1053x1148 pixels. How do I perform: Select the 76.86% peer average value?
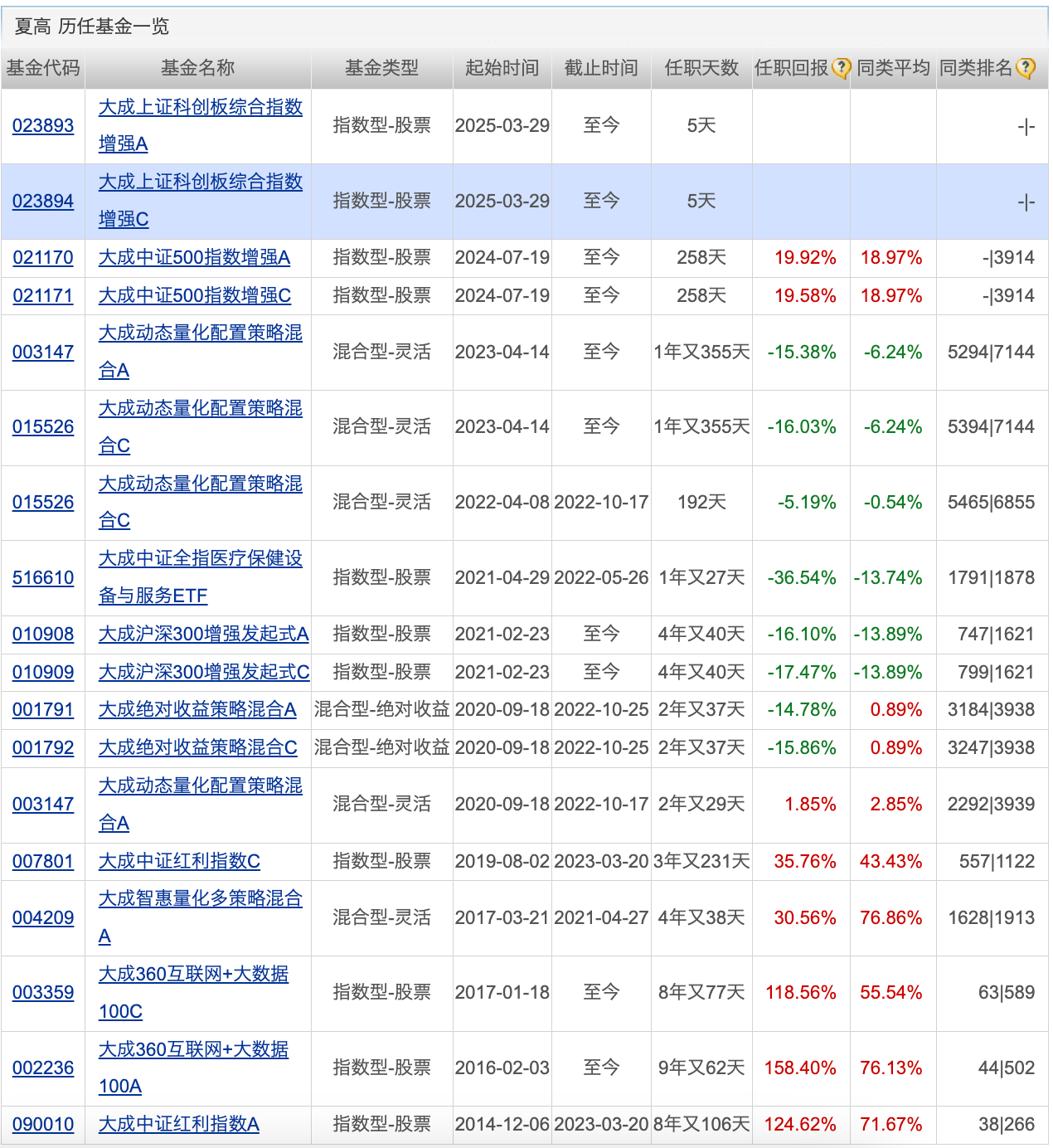point(891,918)
